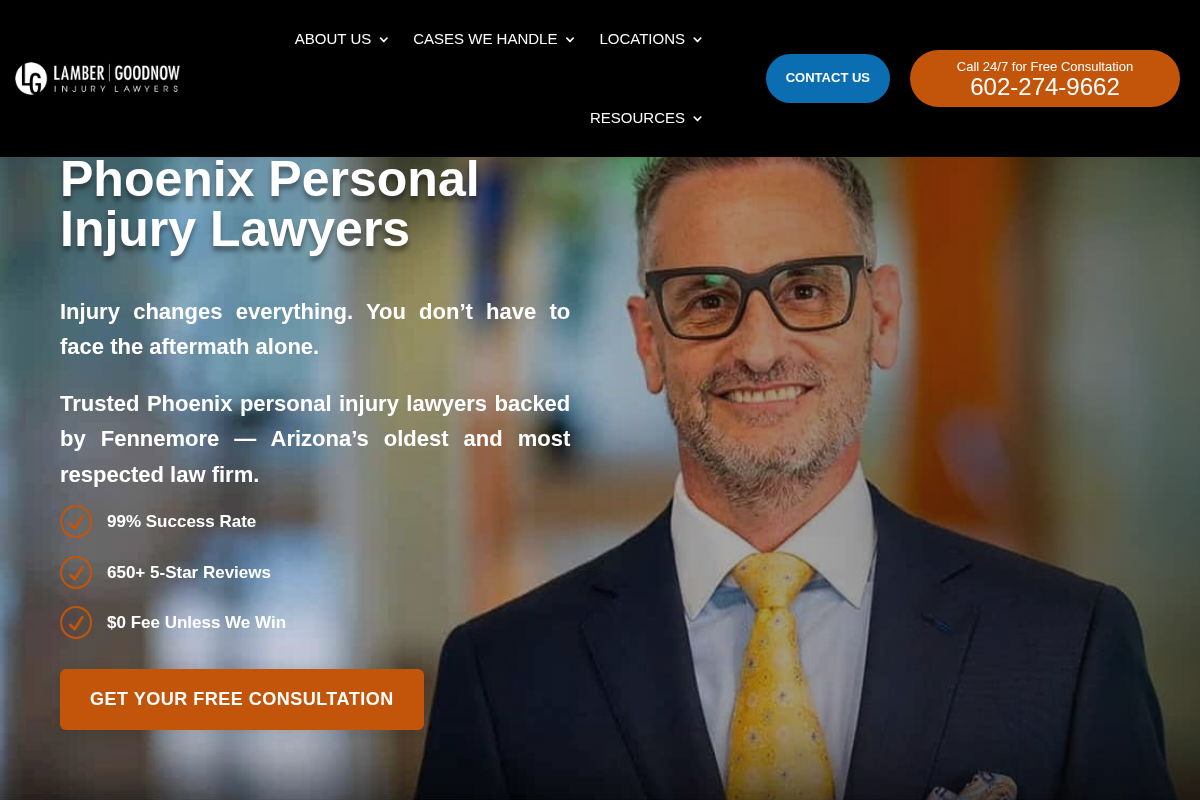Expand the Resources chevron arrow

697,119
